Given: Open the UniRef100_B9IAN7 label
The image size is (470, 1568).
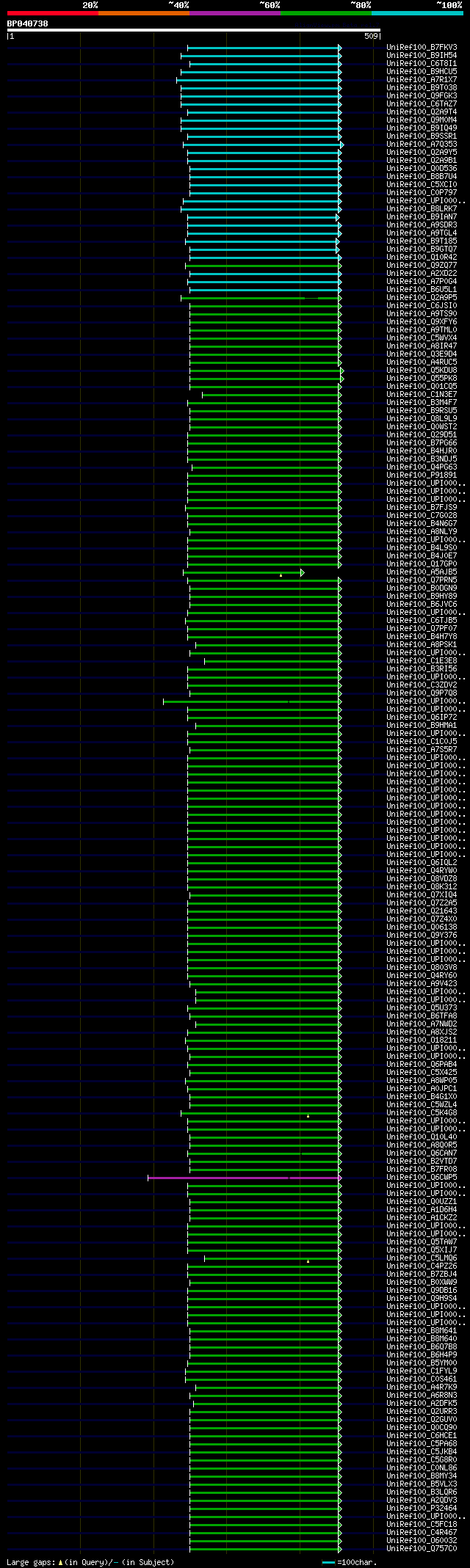Looking at the screenshot, I should 422,217.
